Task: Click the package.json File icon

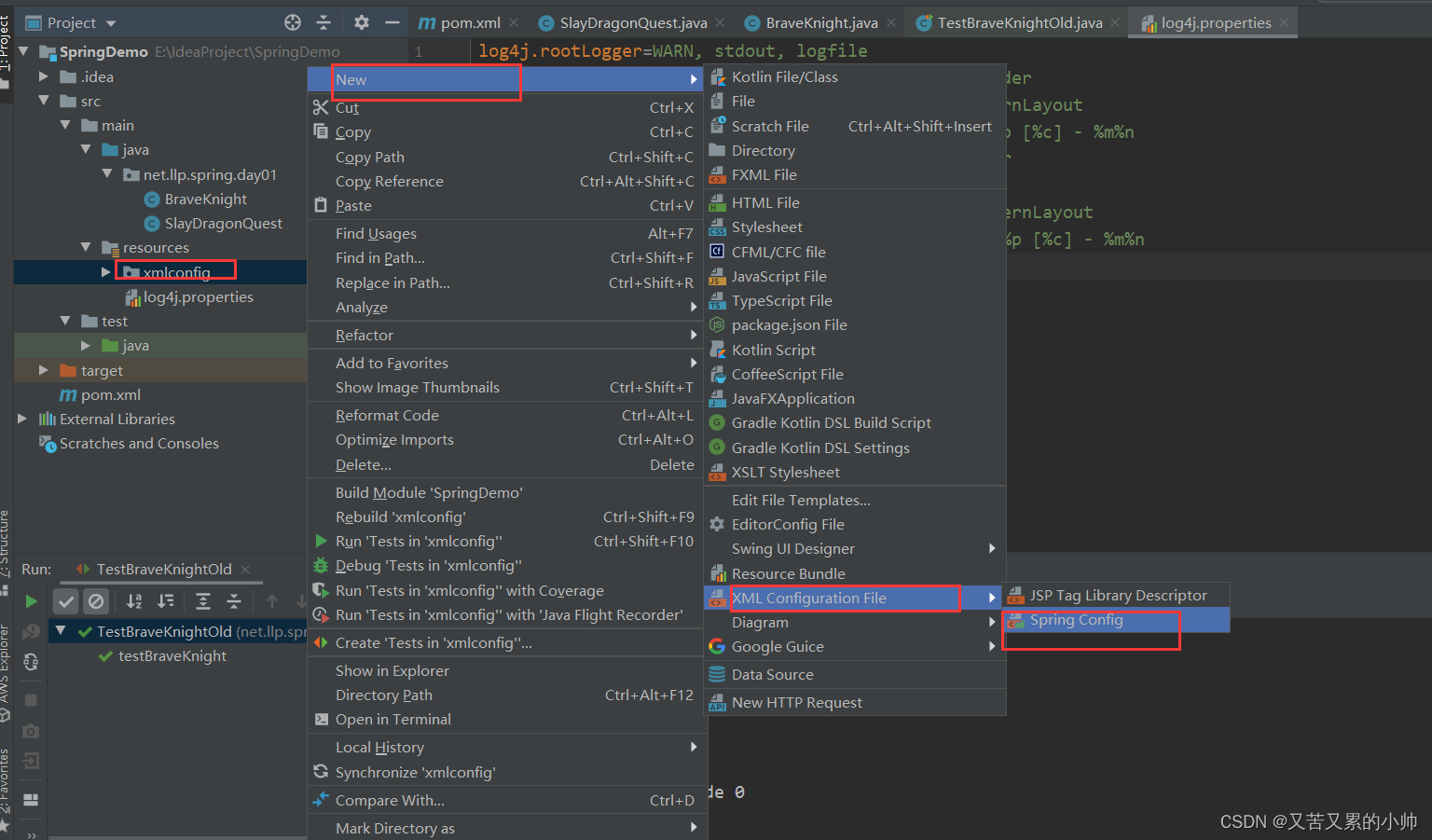Action: [717, 324]
